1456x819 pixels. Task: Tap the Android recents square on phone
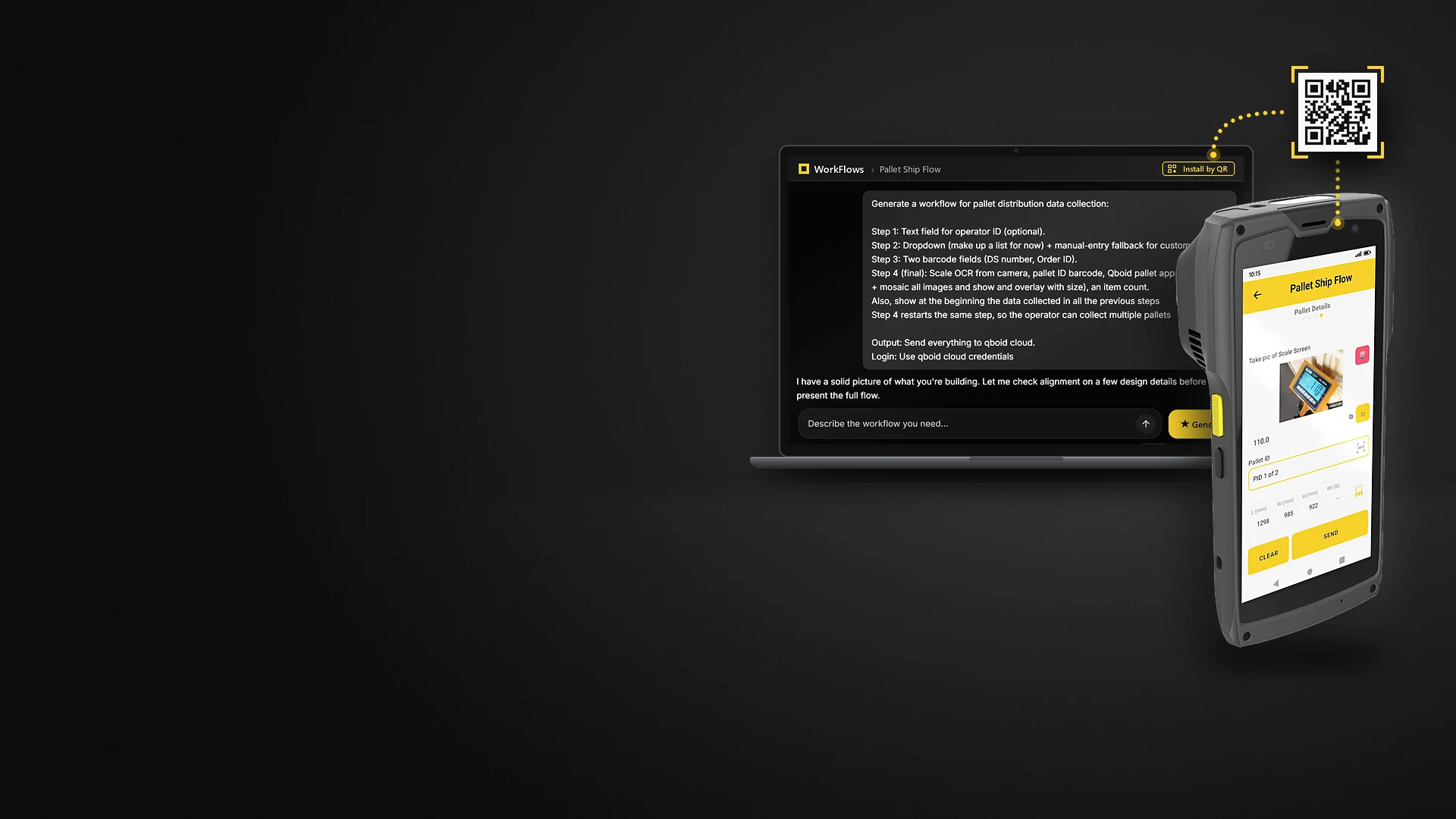(x=1342, y=560)
